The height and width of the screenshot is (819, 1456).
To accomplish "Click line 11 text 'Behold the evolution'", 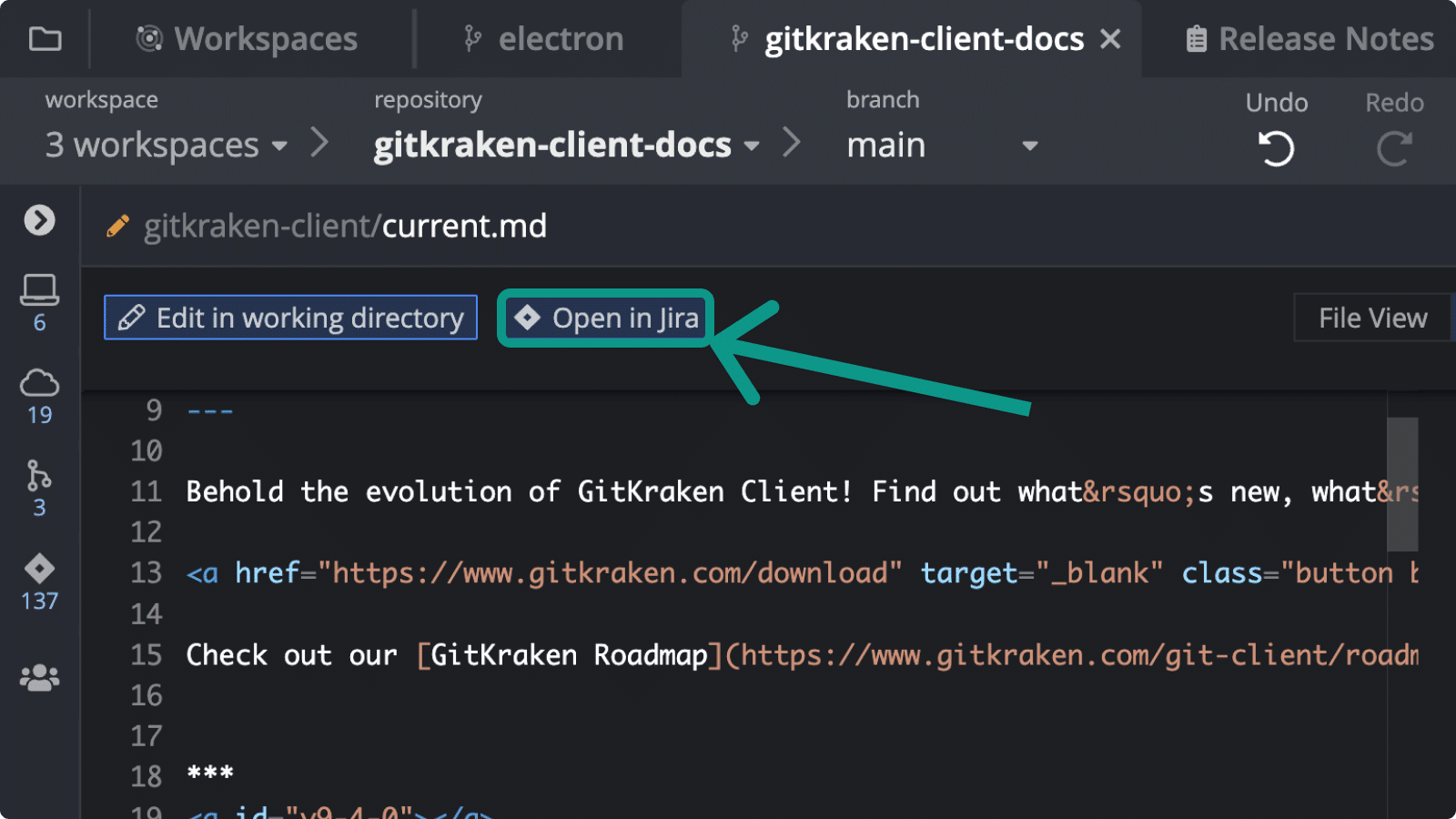I will click(x=348, y=492).
